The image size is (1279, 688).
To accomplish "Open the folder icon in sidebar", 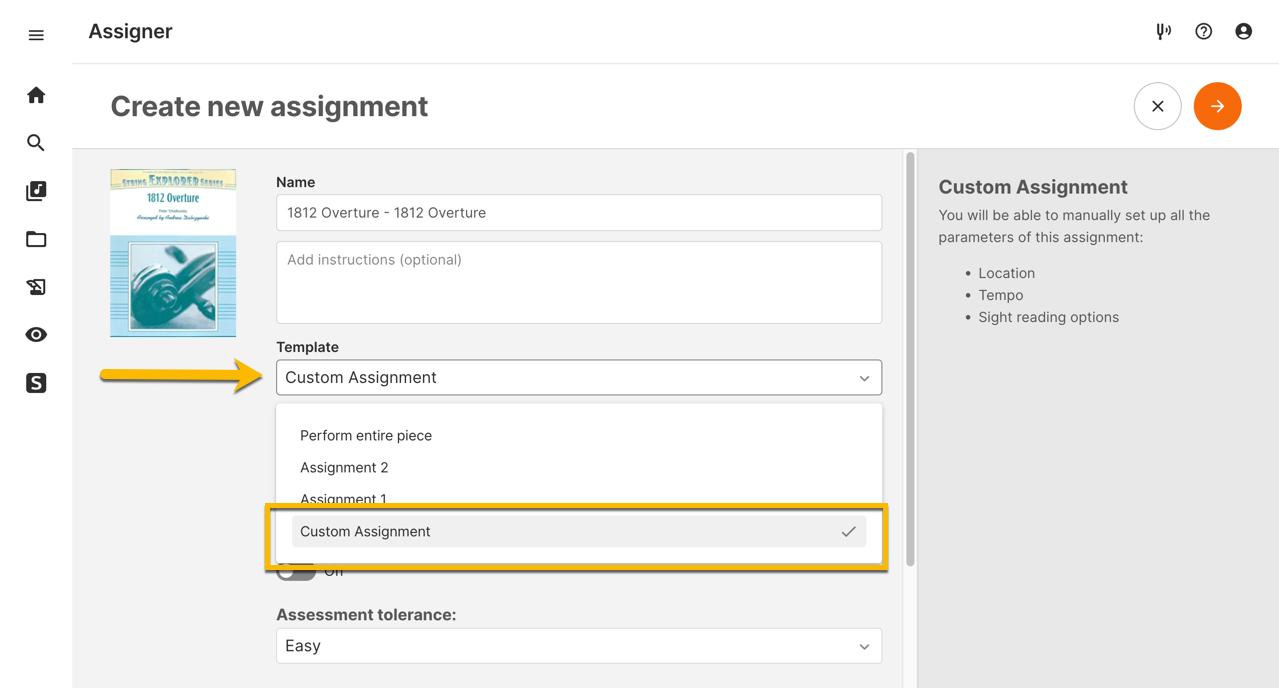I will tap(36, 239).
